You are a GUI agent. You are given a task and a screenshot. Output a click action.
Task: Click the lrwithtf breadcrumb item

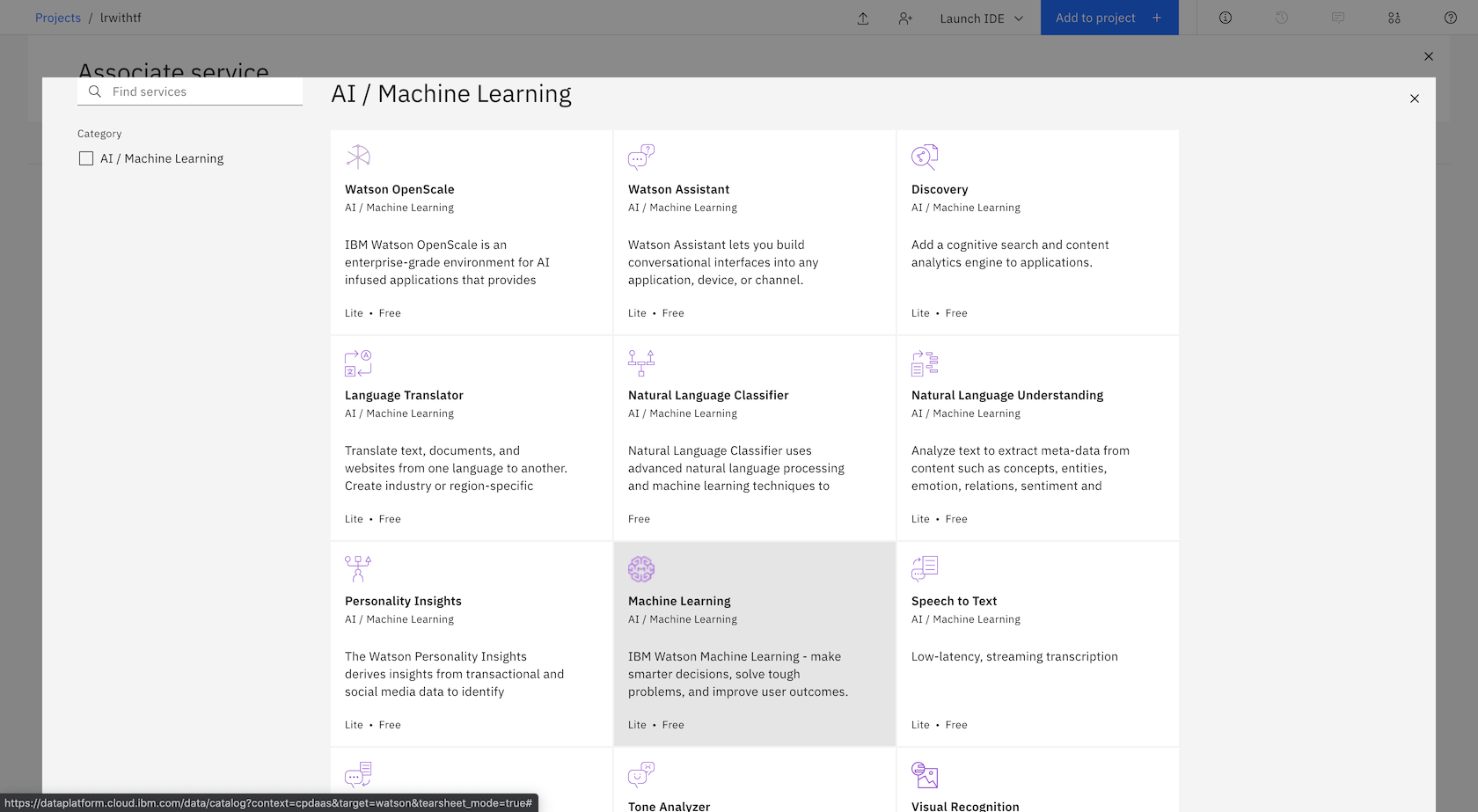[x=121, y=18]
